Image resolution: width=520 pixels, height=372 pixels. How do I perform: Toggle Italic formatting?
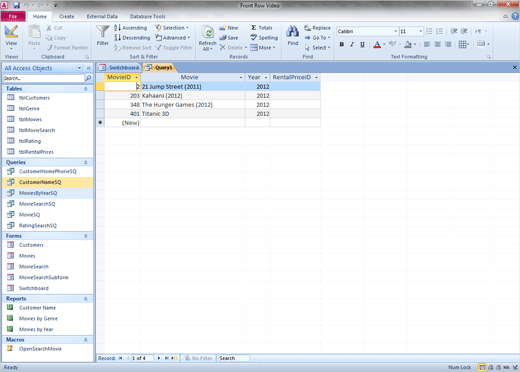click(352, 44)
